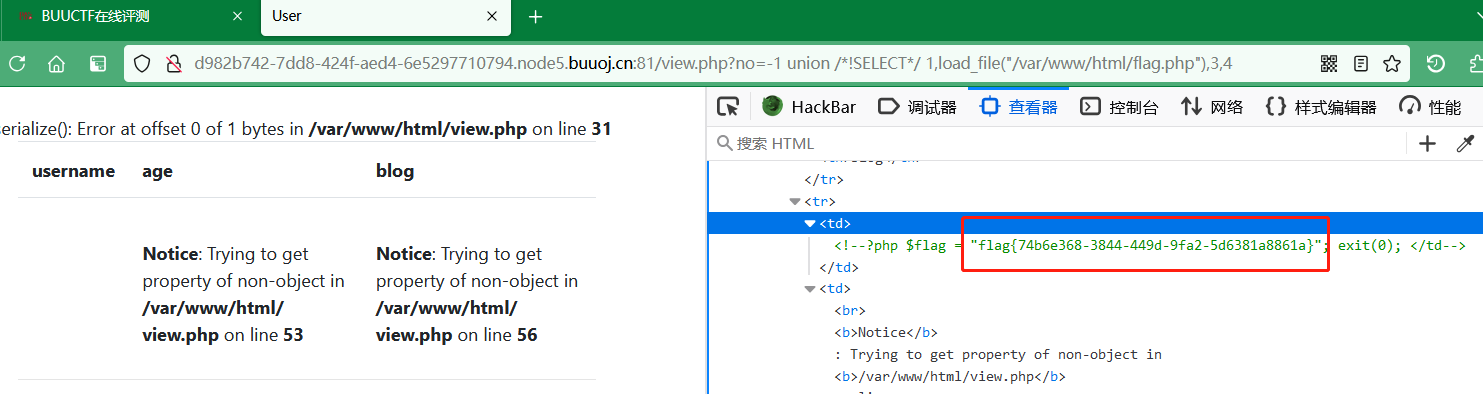Image resolution: width=1483 pixels, height=394 pixels.
Task: Click line number 31 in error message
Action: click(x=601, y=129)
